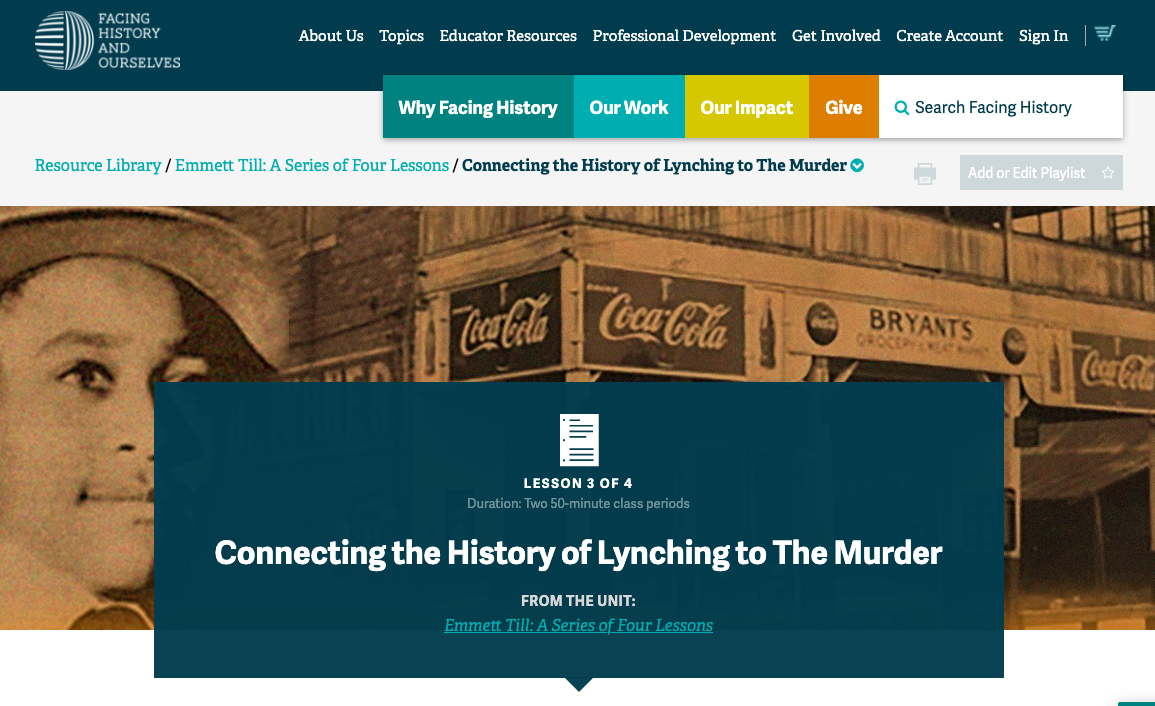Select the Our Work tab
Image resolution: width=1155 pixels, height=706 pixels.
click(x=629, y=107)
